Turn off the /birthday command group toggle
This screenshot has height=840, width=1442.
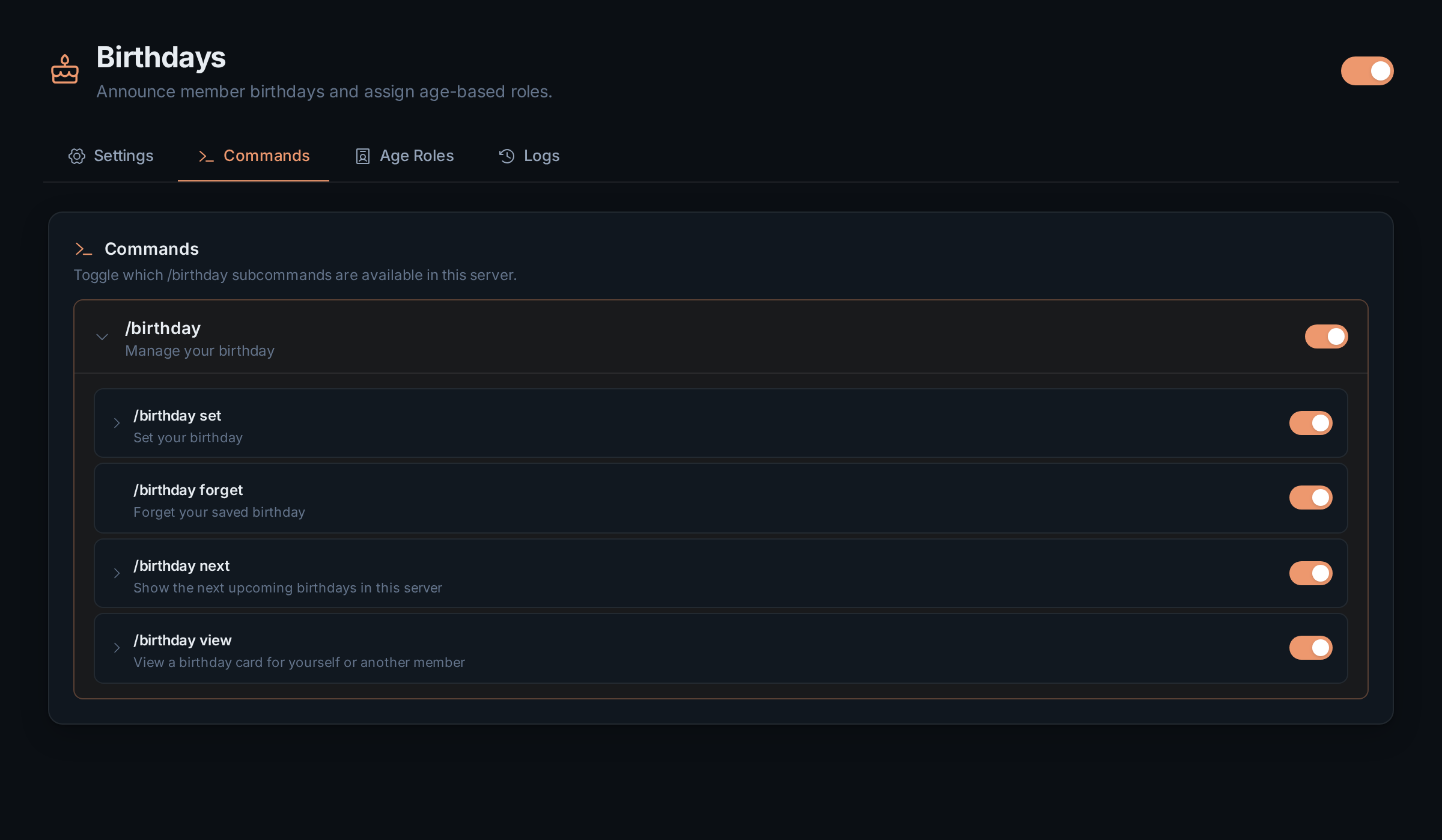(1326, 336)
